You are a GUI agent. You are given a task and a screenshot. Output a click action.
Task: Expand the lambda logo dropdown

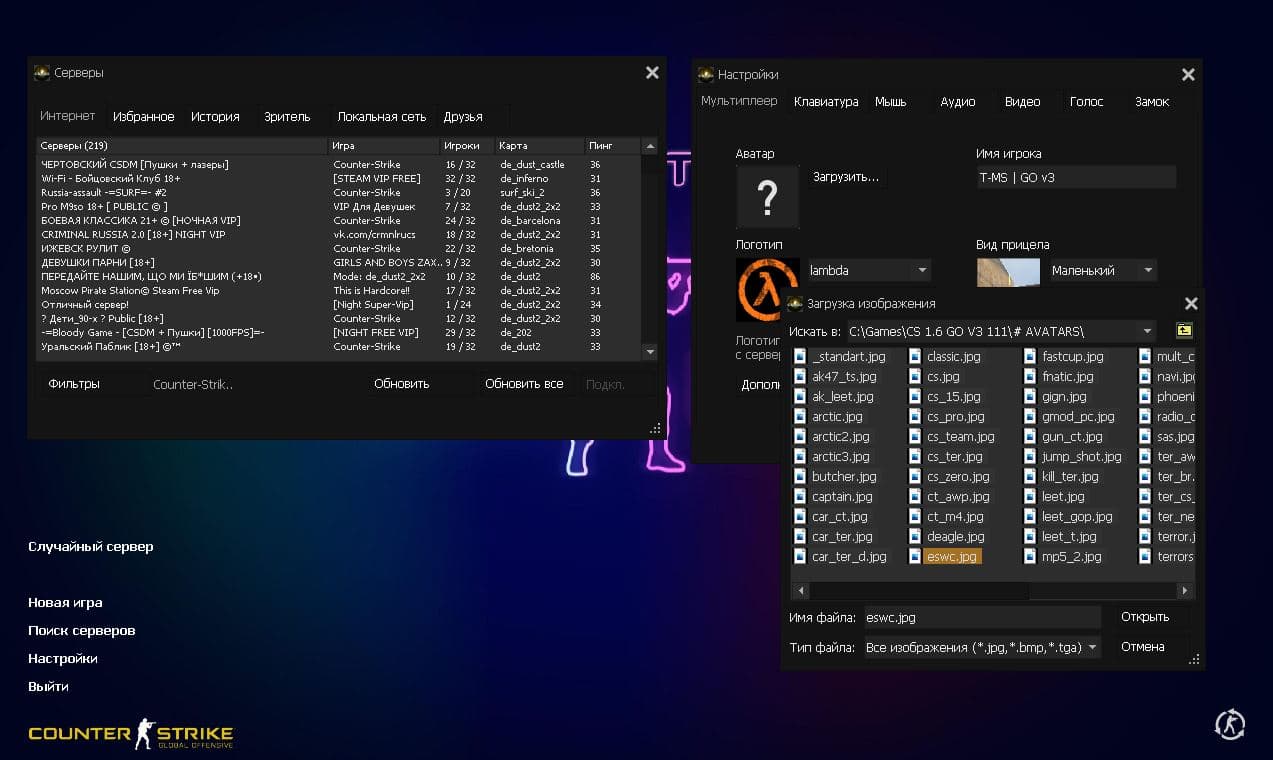click(921, 270)
